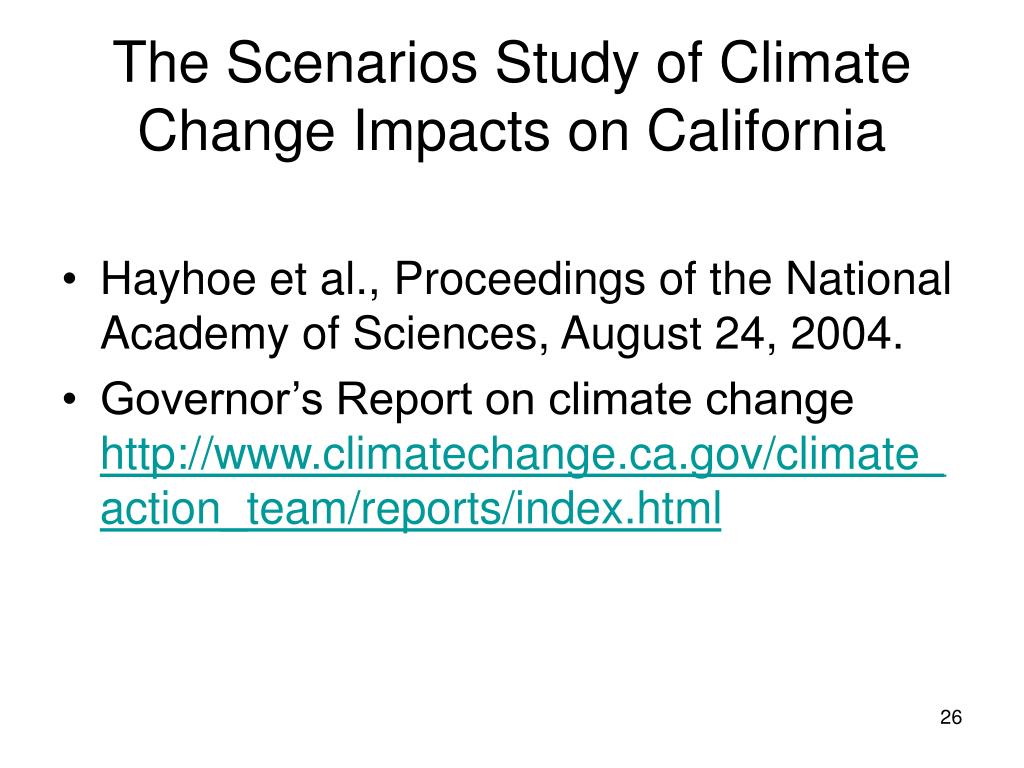Image resolution: width=1024 pixels, height=768 pixels.
Task: Click the link's second line ending in index.html
Action: 411,509
